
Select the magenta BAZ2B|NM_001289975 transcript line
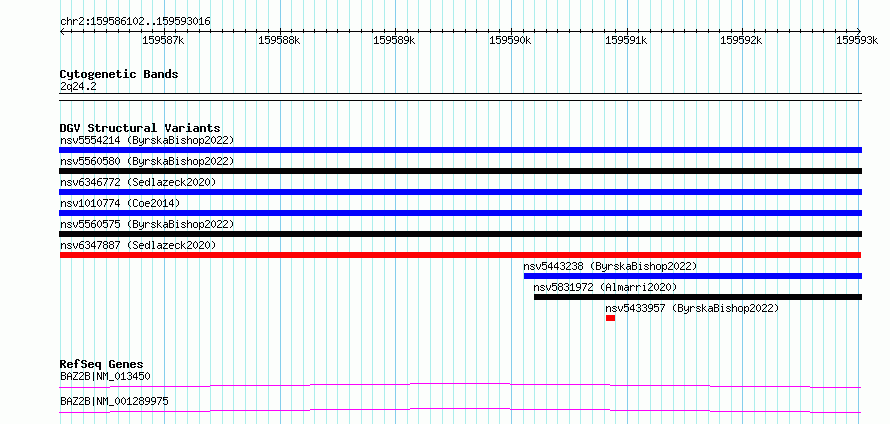[460, 410]
